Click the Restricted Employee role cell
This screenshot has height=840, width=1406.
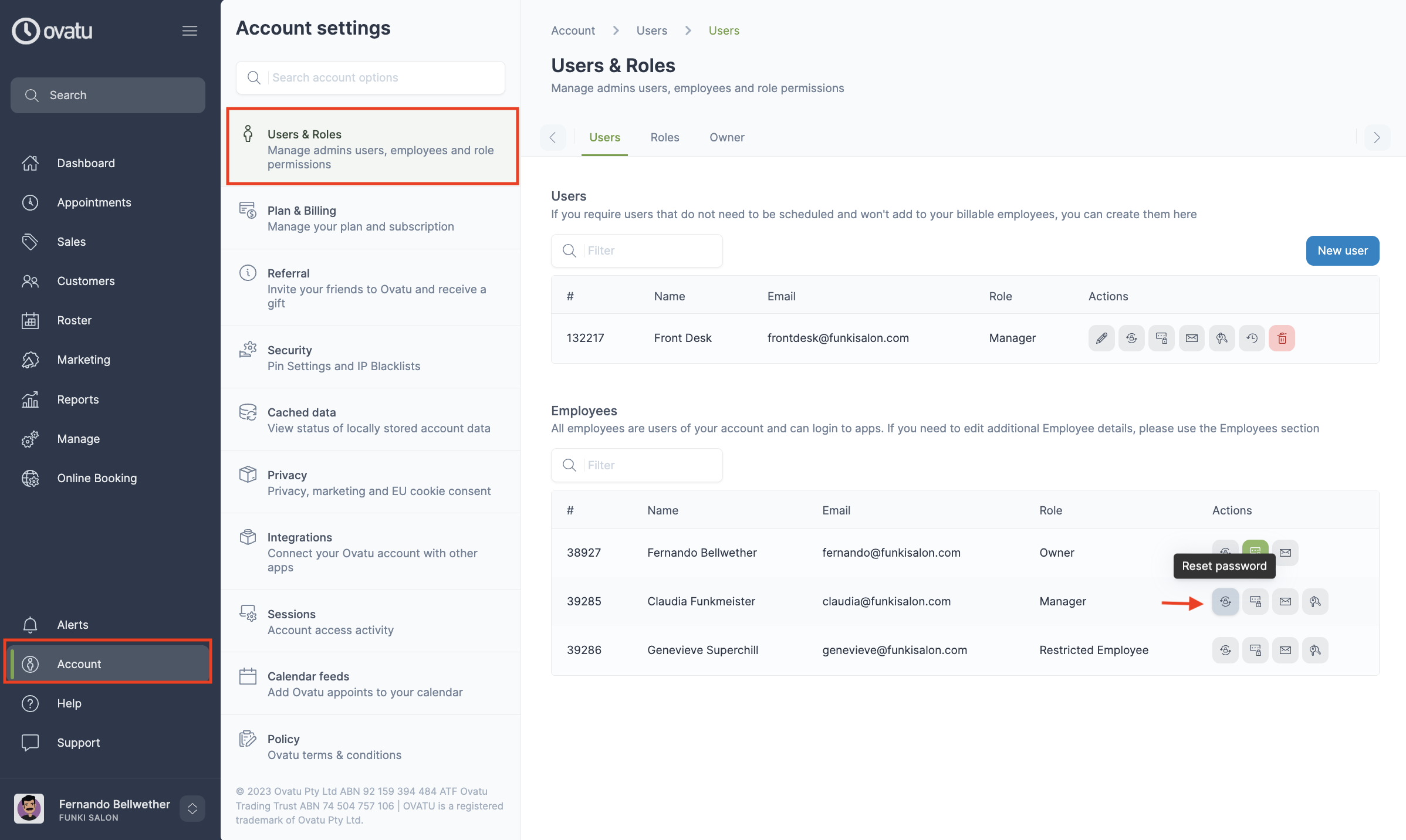[x=1094, y=650]
